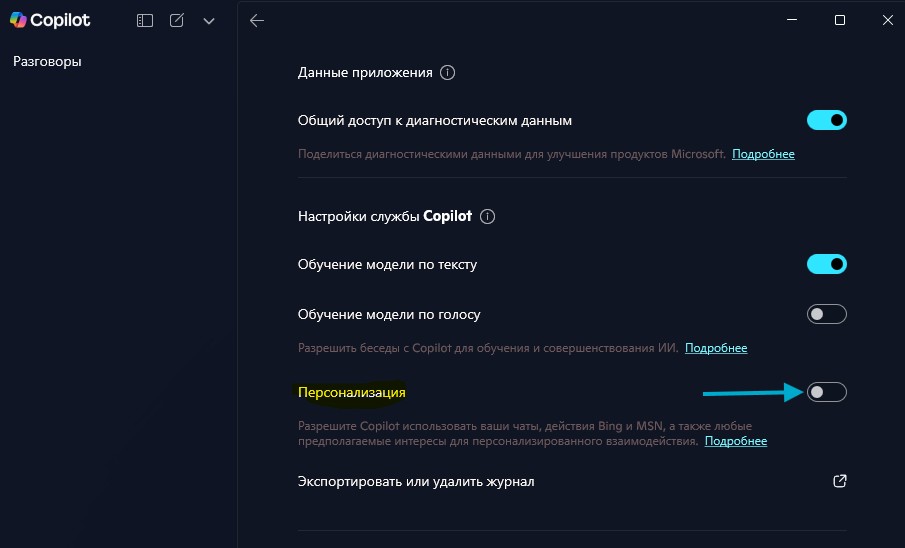Open Подробнее link about AI training
The width and height of the screenshot is (905, 548).
coord(716,348)
